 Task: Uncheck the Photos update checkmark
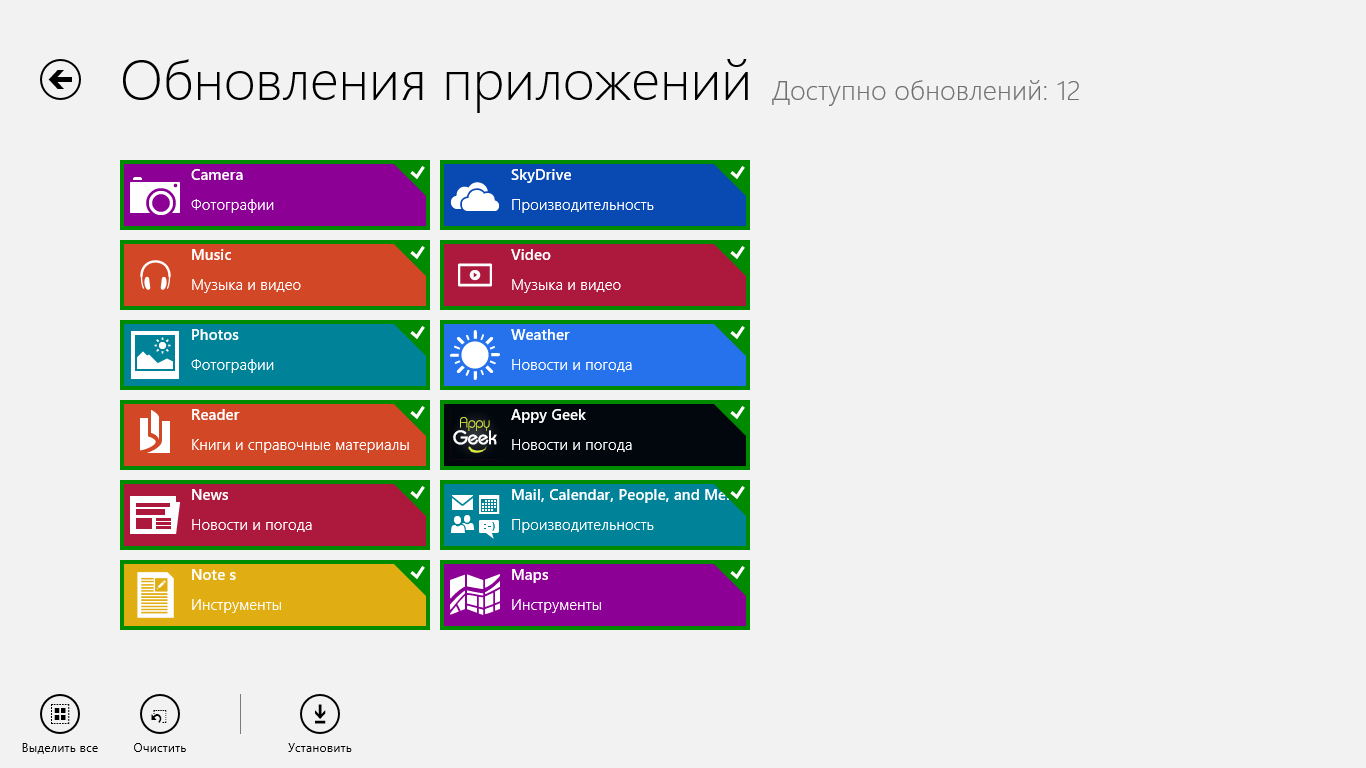[417, 333]
